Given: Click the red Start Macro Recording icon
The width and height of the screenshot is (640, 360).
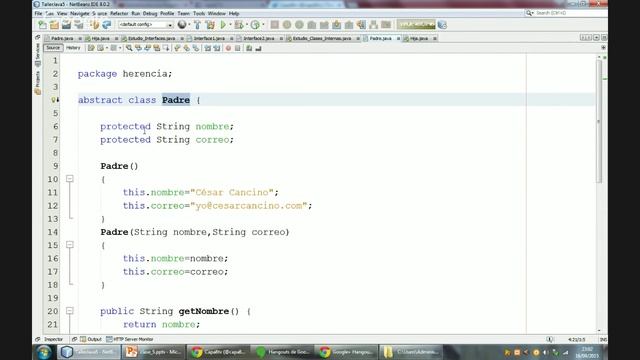Looking at the screenshot, I should click(x=228, y=48).
